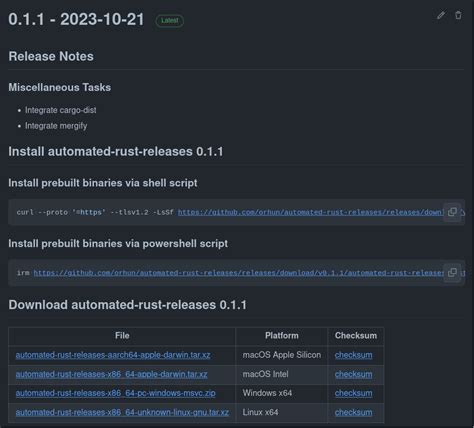Click Install prebuilt binaries via shell script heading
Screen dimensions: 474x428
tap(103, 183)
